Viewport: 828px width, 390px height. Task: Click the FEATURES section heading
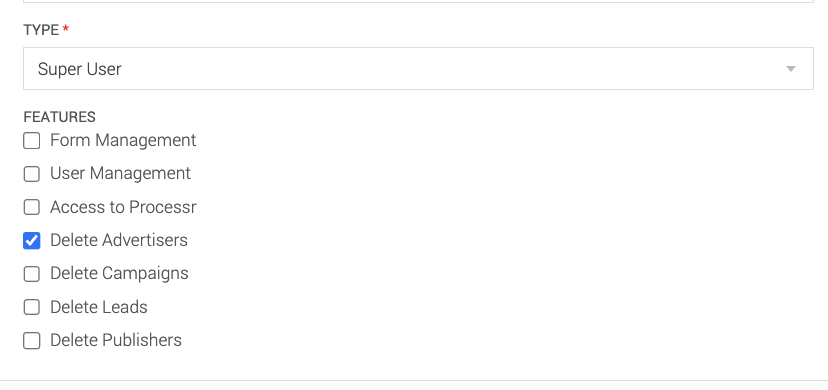60,117
